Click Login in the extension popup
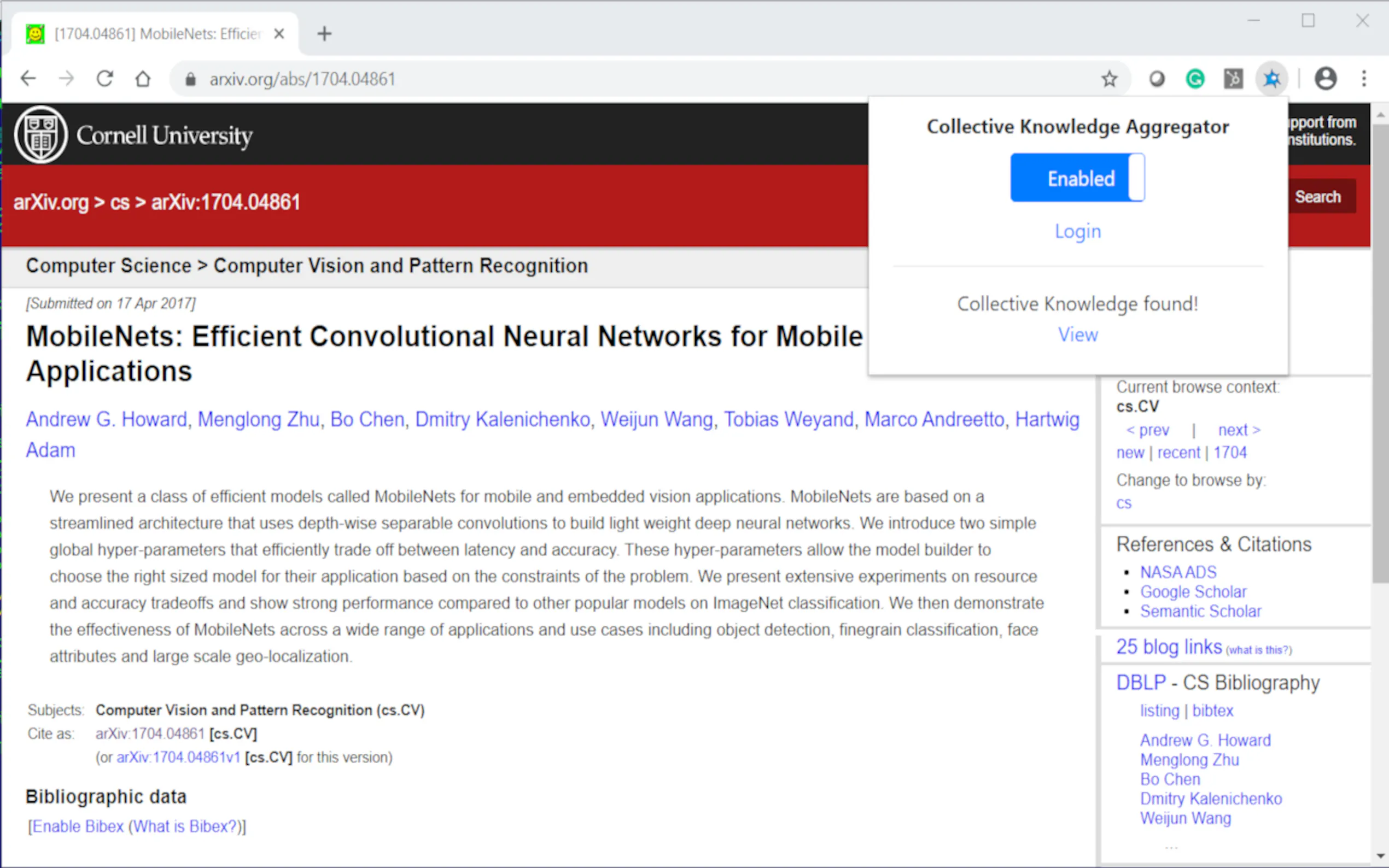The width and height of the screenshot is (1389, 868). click(1078, 231)
